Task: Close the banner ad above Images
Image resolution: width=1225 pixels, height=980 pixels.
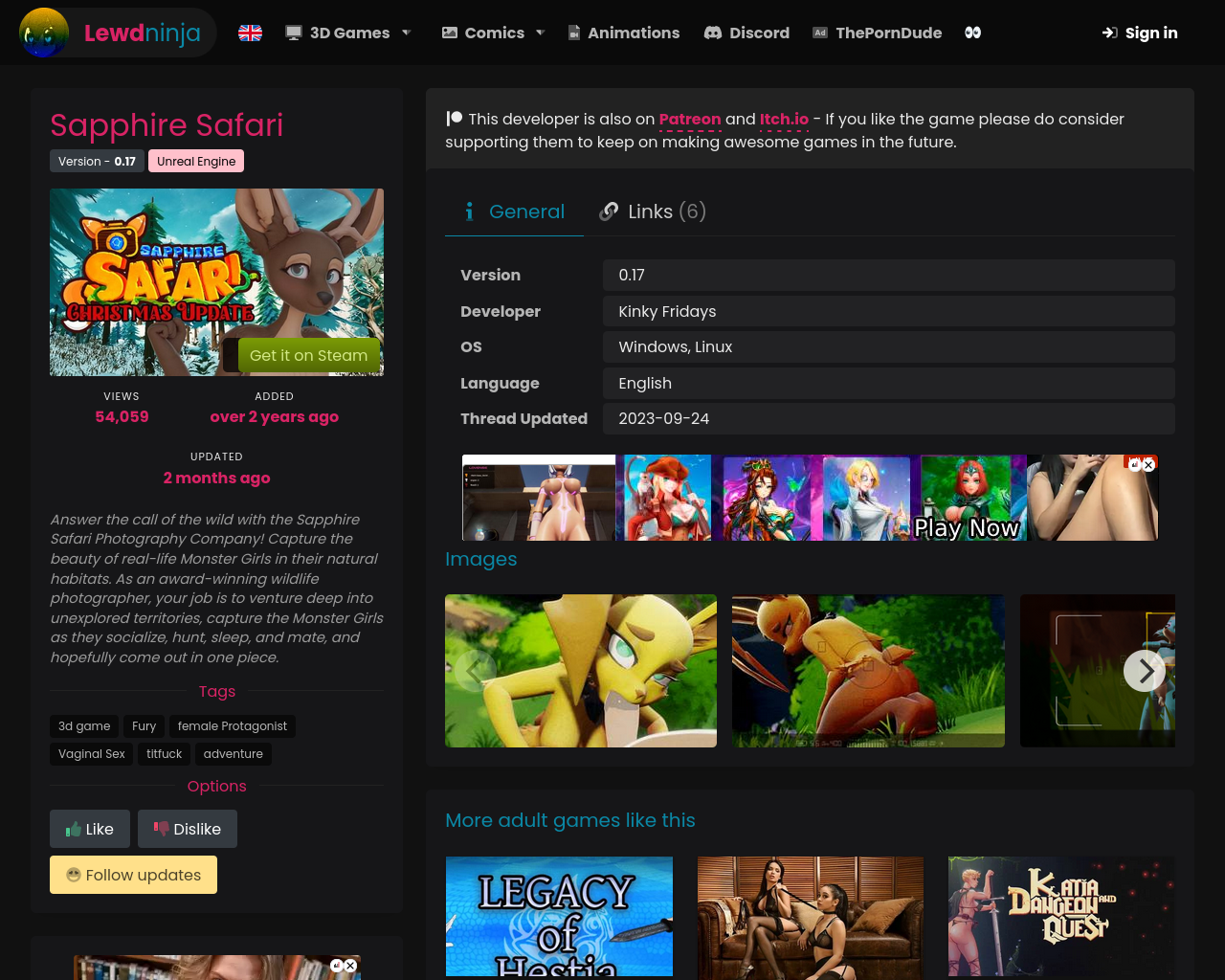Action: pyautogui.click(x=1148, y=465)
